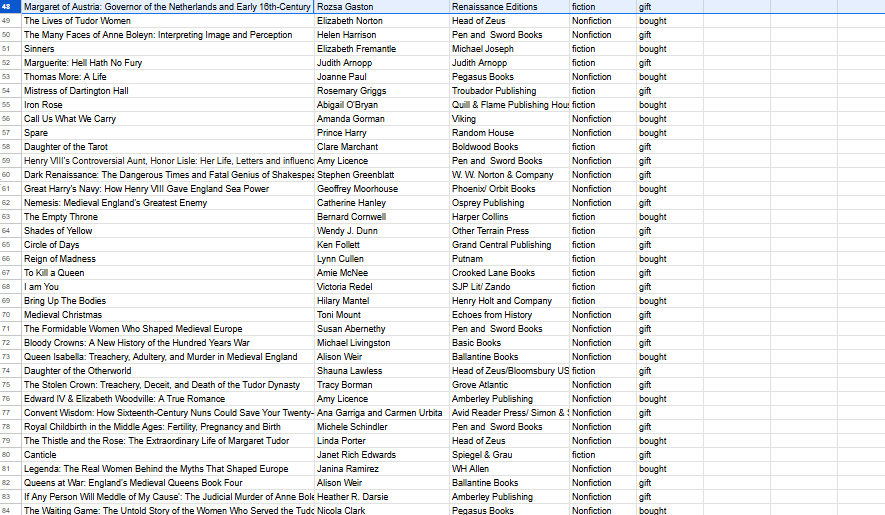Select row 84 header
The width and height of the screenshot is (885, 515).
(7, 511)
